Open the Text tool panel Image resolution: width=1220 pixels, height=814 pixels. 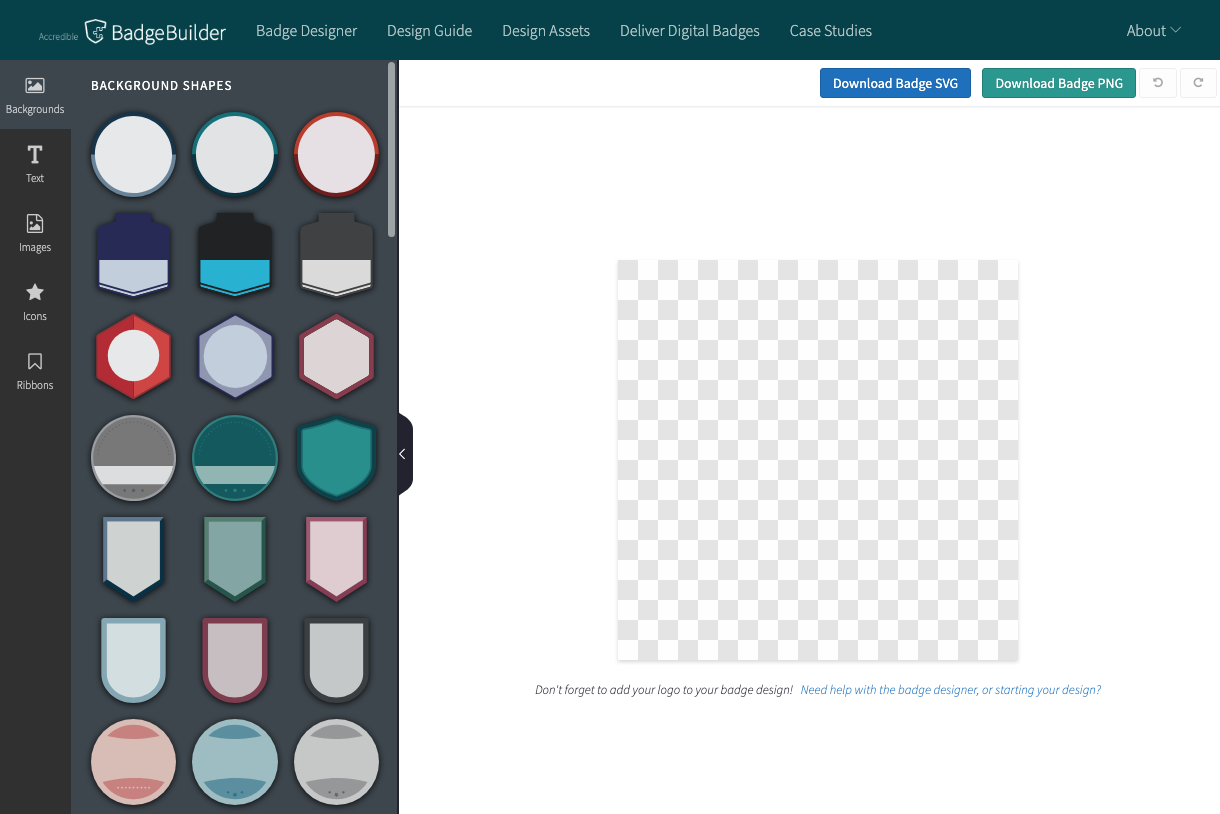tap(35, 164)
